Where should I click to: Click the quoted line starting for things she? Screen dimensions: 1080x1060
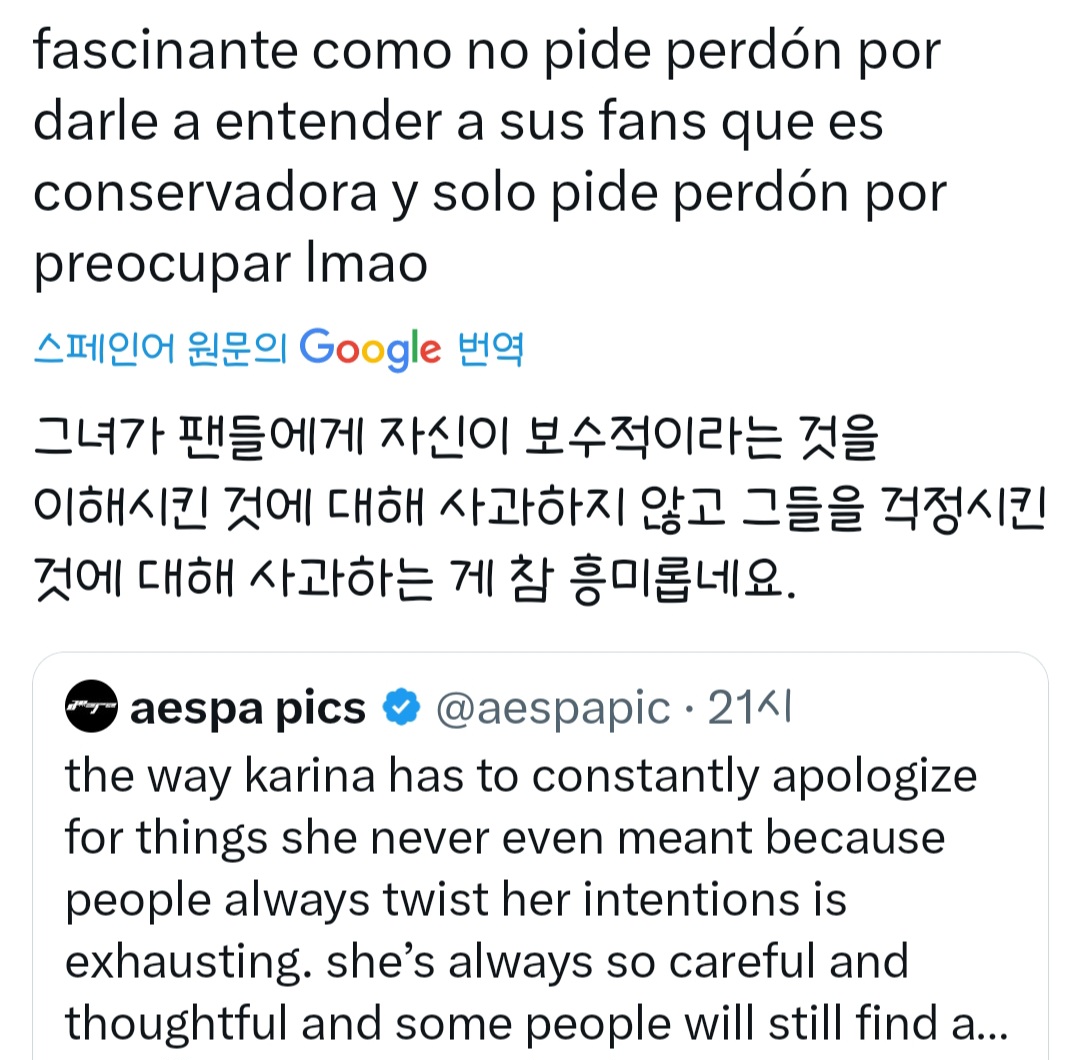505,836
